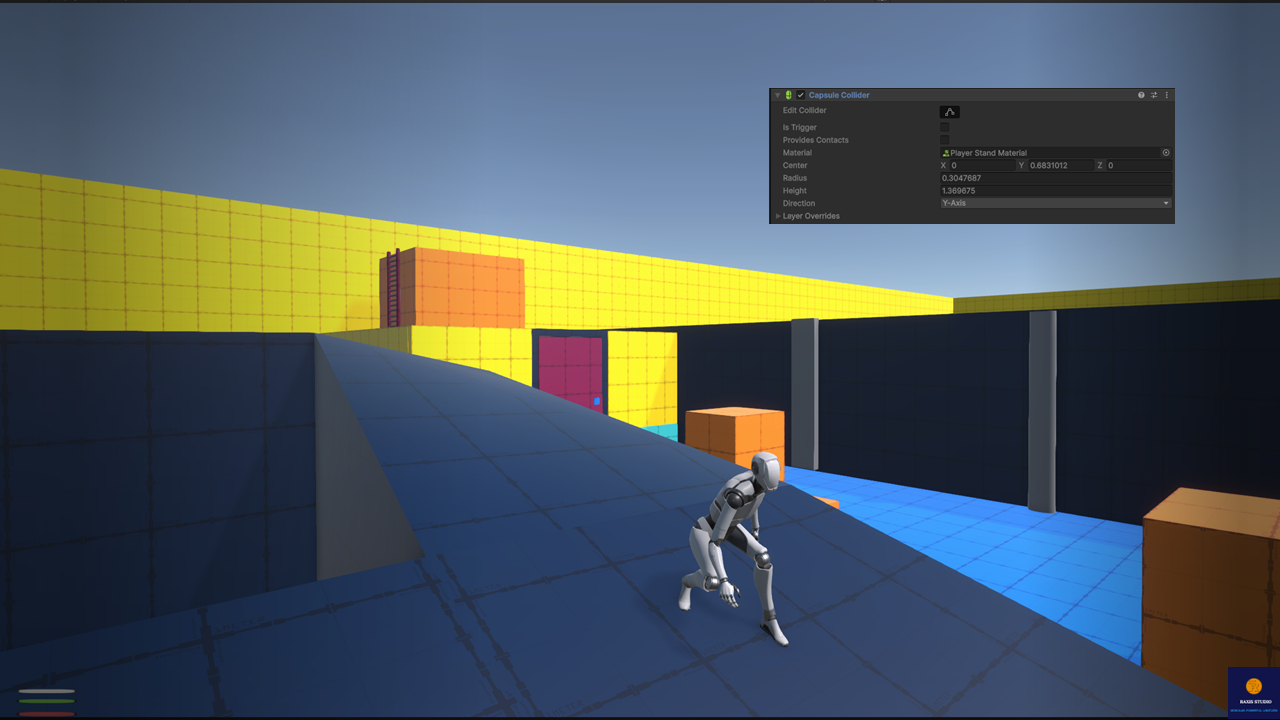
Task: Open Capsule Collider three-dot context menu
Action: [1166, 95]
